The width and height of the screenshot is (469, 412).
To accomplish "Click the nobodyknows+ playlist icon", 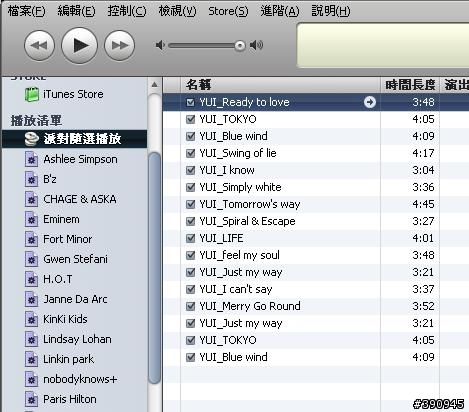I will (31, 379).
